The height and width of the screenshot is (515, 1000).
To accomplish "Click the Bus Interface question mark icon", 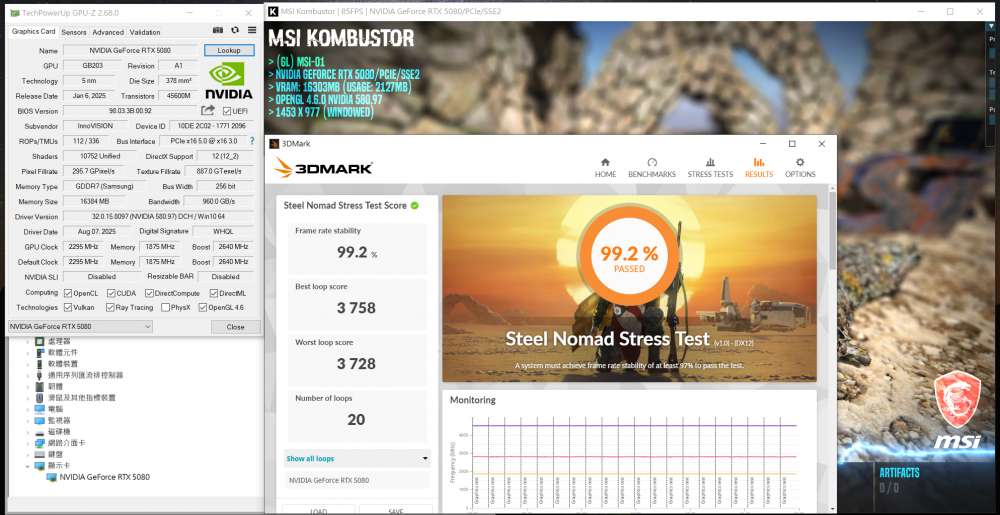I will pos(252,141).
